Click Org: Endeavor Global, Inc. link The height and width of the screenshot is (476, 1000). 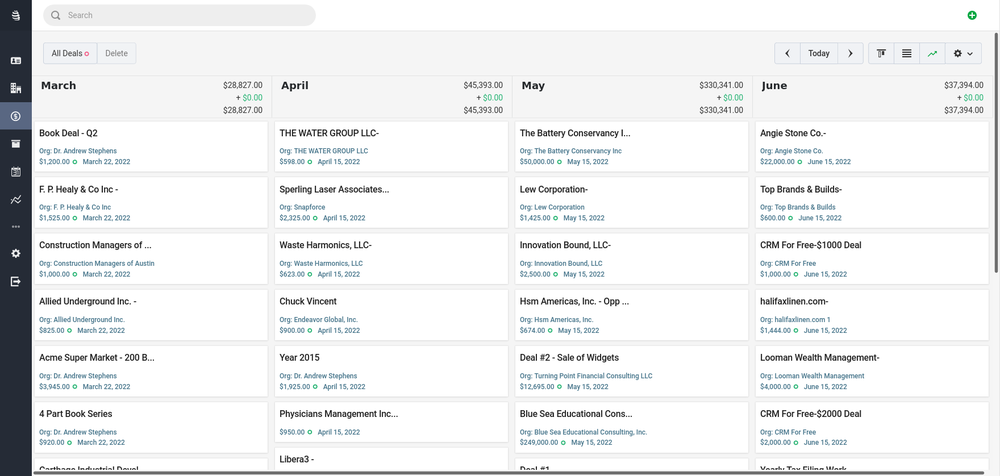coord(319,320)
